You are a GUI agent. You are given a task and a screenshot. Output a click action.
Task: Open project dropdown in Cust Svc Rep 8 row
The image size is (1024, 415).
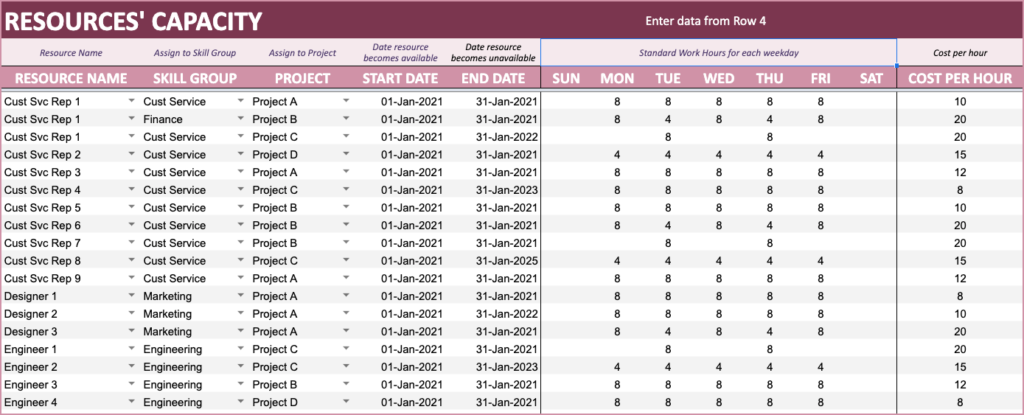coord(346,260)
